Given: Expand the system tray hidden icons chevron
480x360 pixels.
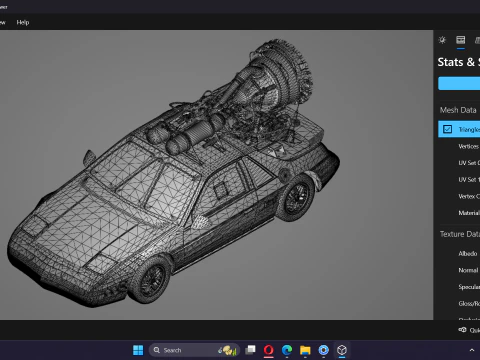Looking at the screenshot, I should coord(472,350).
